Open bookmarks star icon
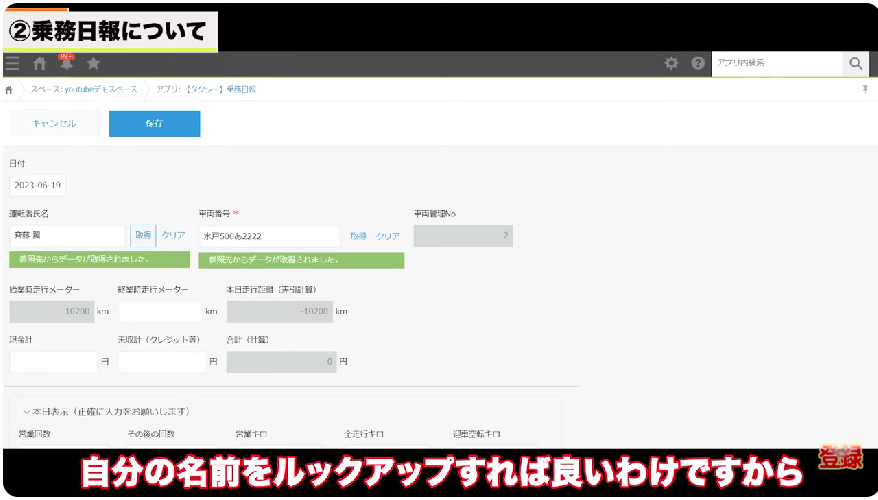Viewport: 878px width, 500px height. [x=93, y=64]
